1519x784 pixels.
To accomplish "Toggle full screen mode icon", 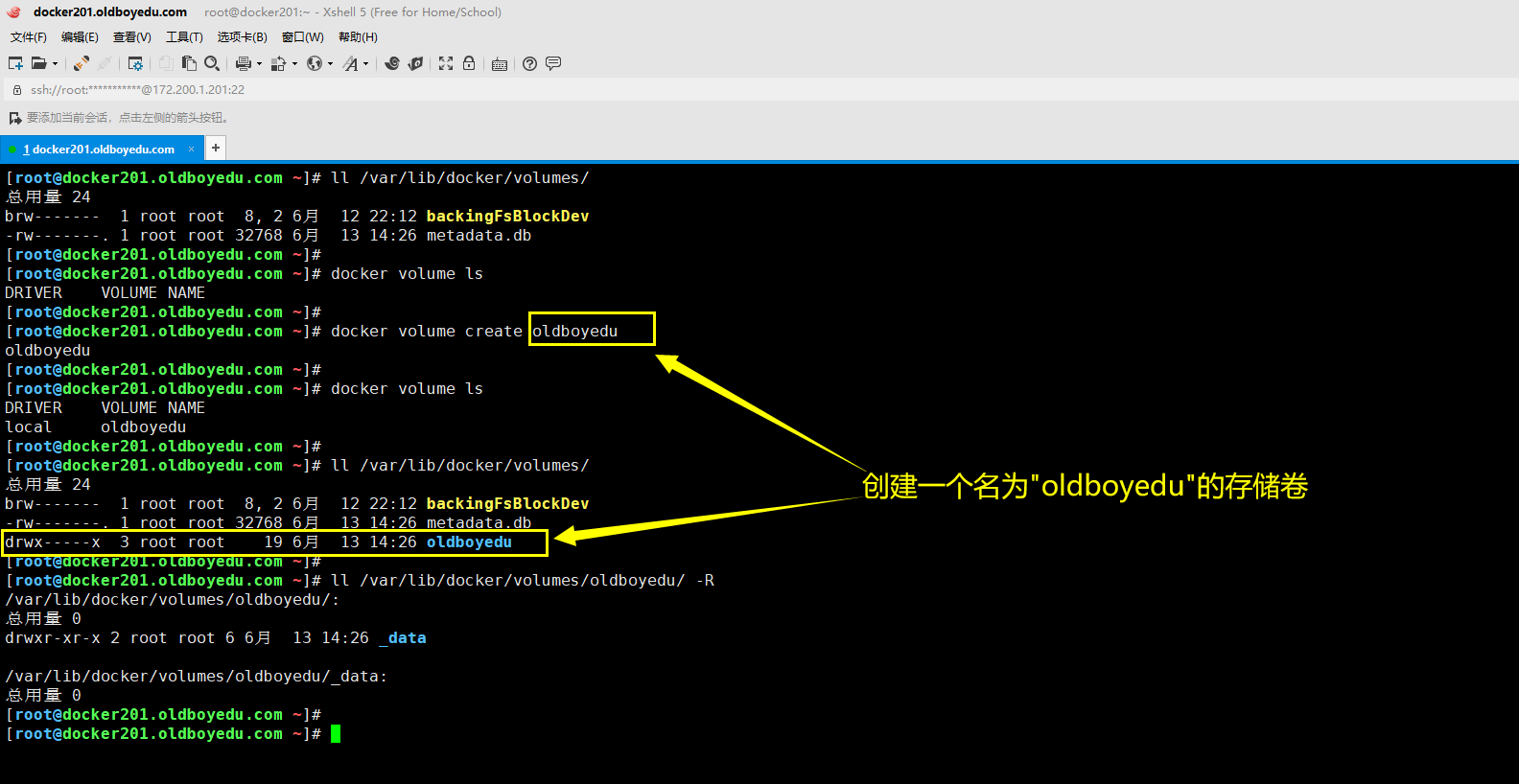I will pos(446,63).
